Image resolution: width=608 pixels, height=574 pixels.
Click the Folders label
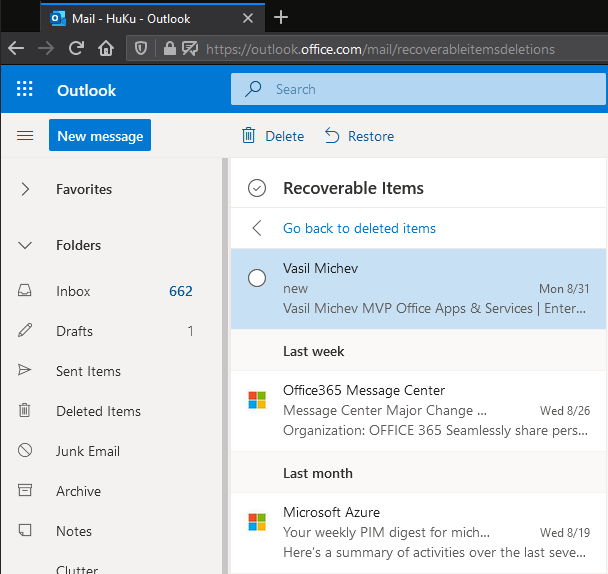click(78, 245)
